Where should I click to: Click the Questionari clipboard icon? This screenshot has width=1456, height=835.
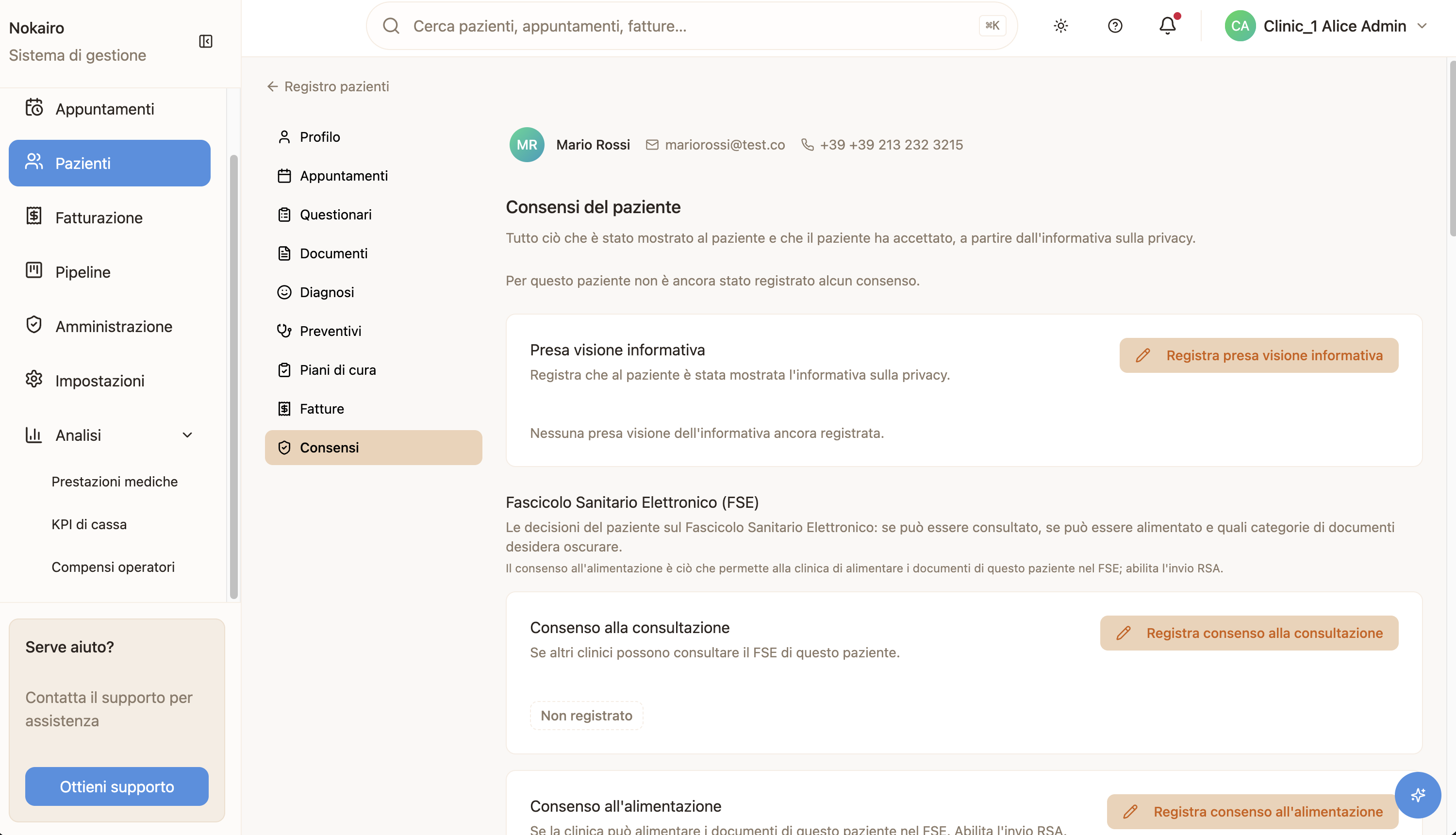click(x=284, y=215)
